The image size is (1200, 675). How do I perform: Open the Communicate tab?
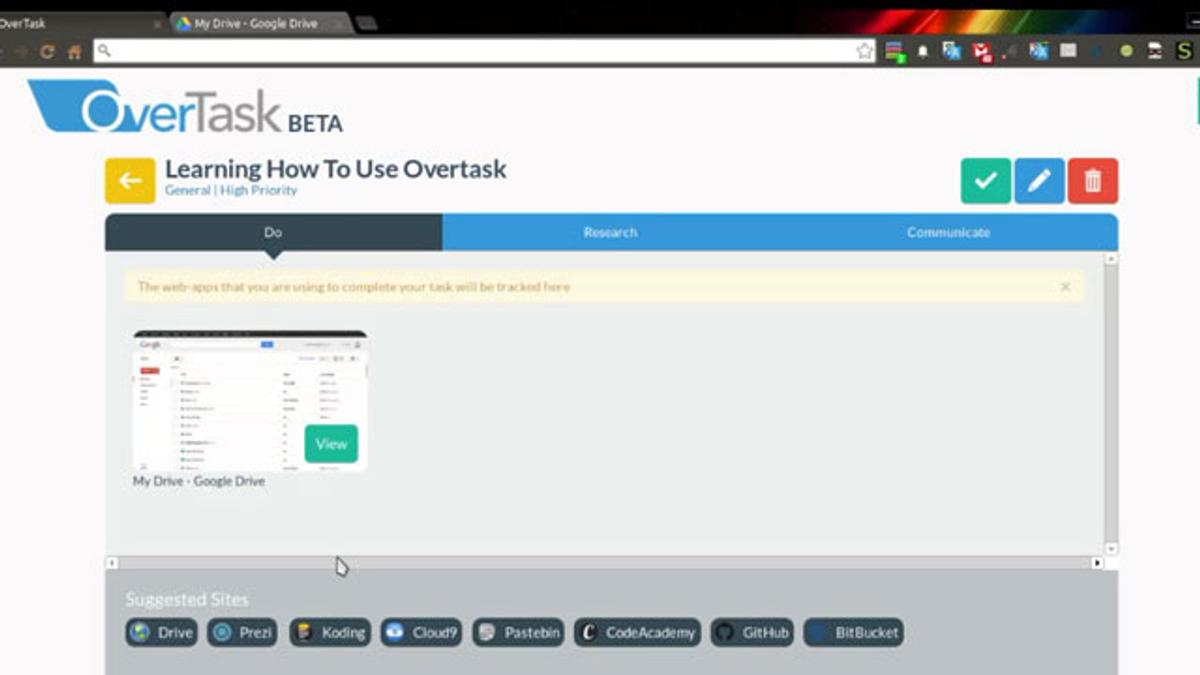pyautogui.click(x=948, y=232)
